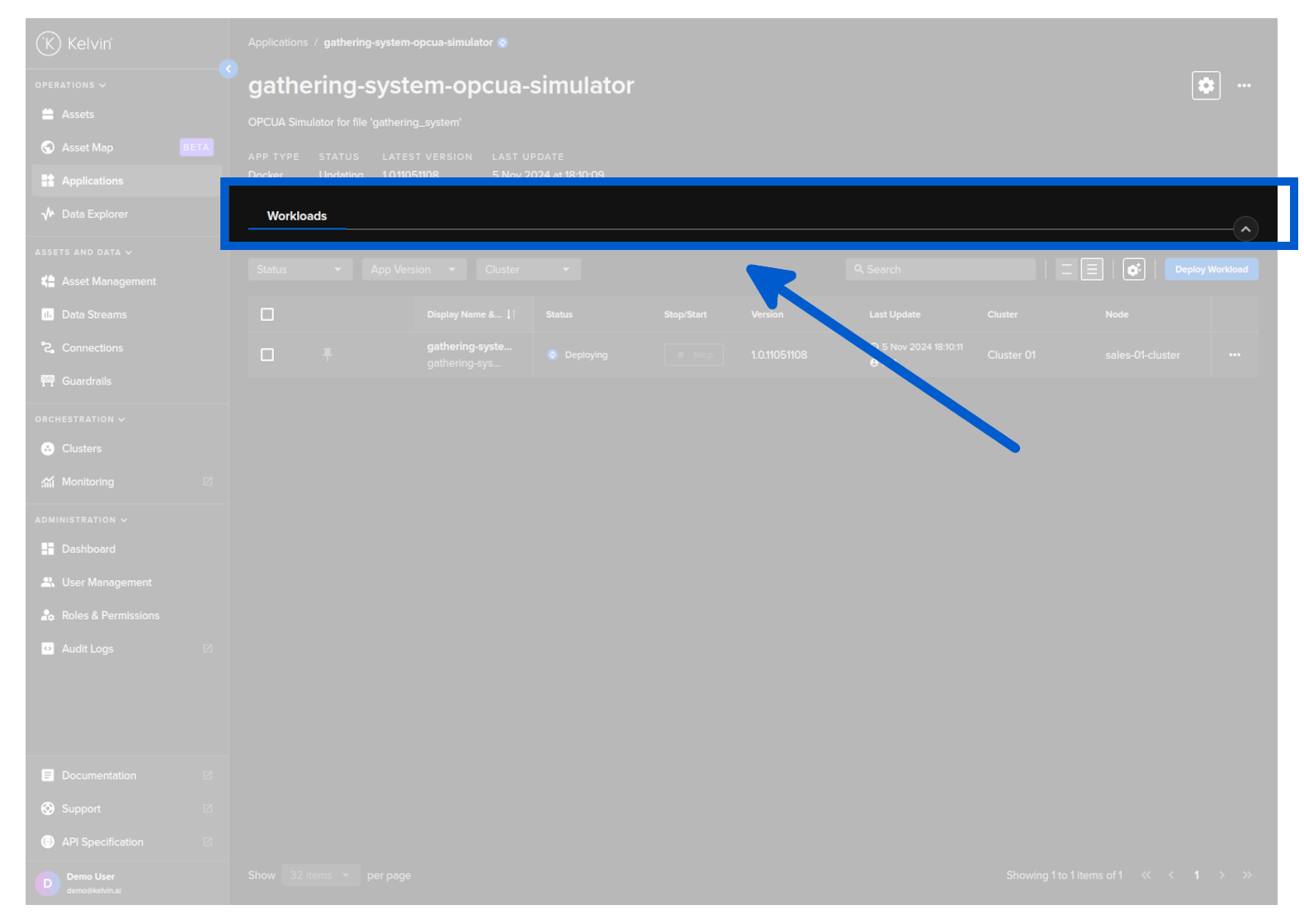Click the Deploy Workload button

(1211, 270)
